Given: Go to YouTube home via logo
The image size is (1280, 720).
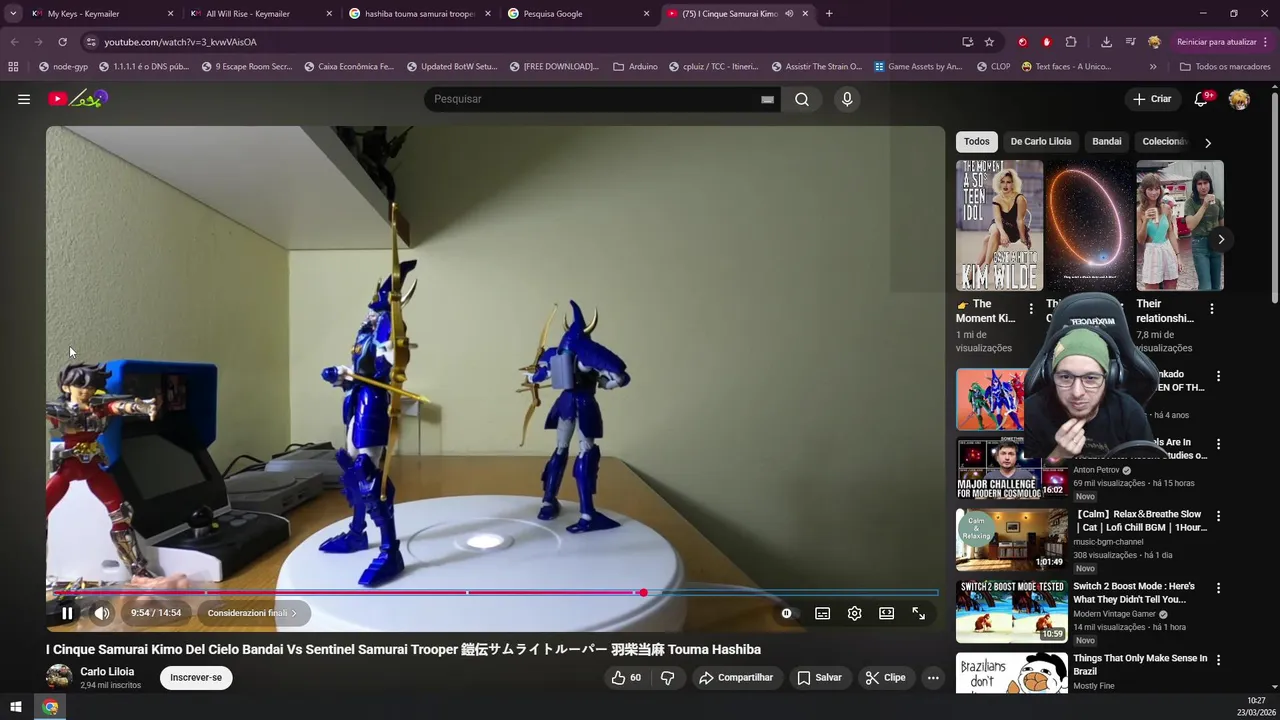Looking at the screenshot, I should (77, 98).
